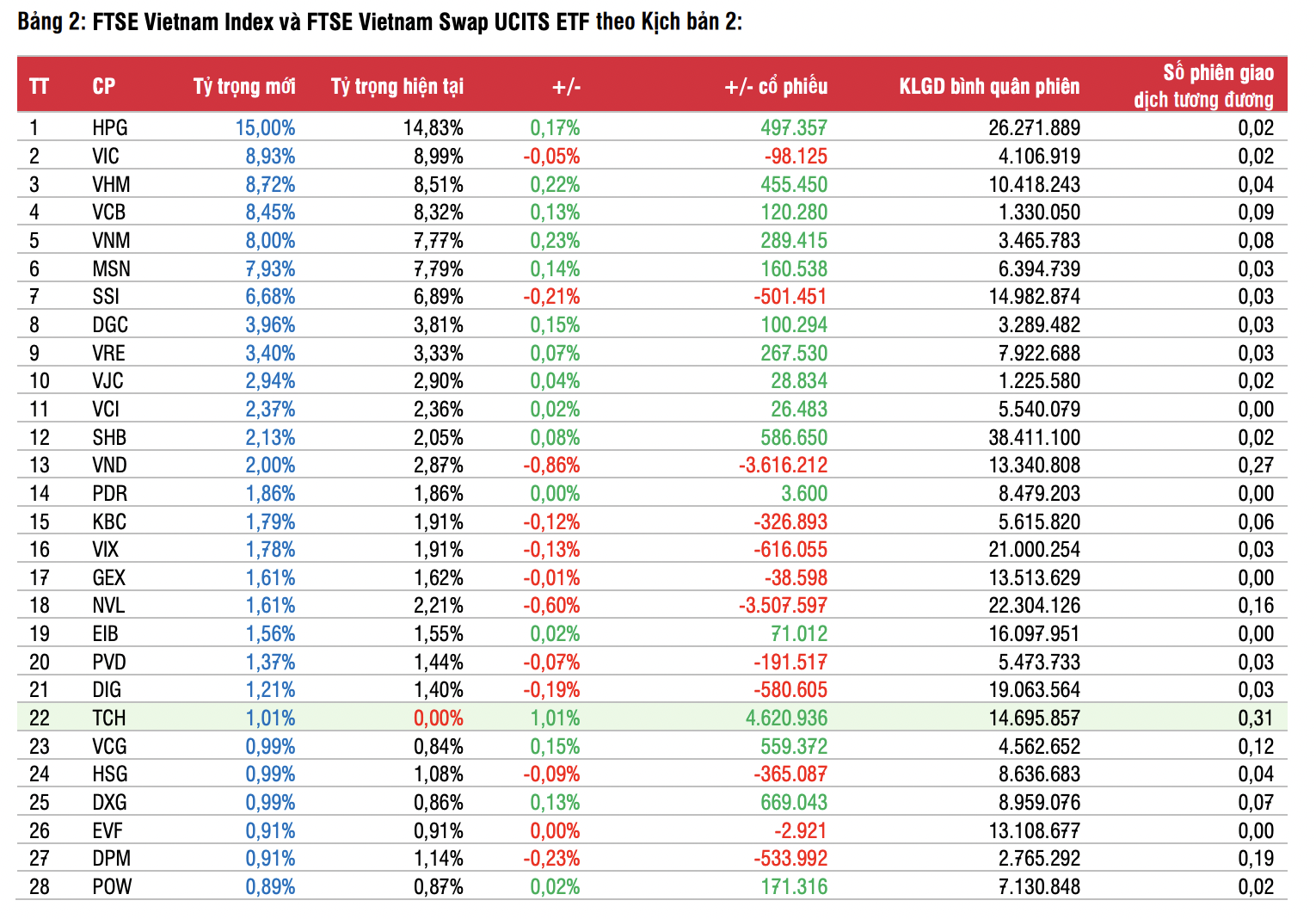The height and width of the screenshot is (919, 1316).
Task: Select the highlighted TCH ticker cell
Action: coord(109,718)
